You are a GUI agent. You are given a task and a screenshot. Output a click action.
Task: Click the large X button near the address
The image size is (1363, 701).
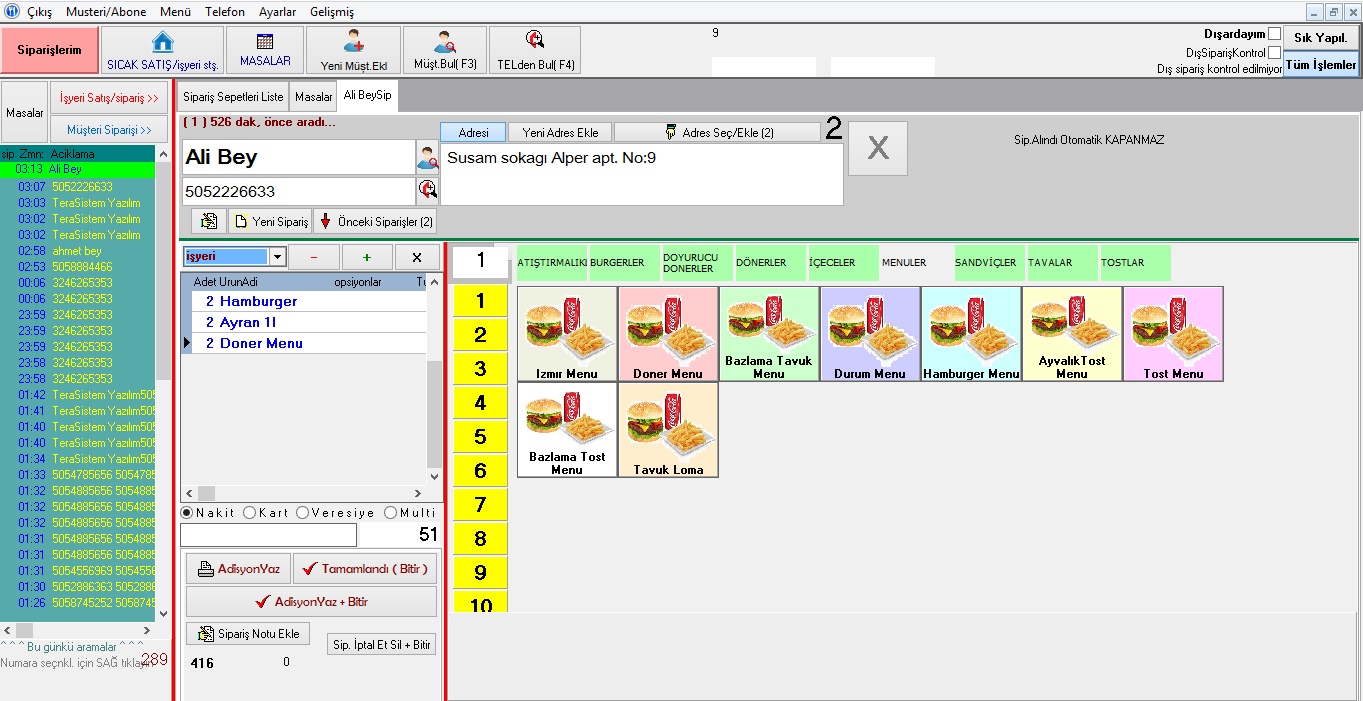(x=877, y=149)
